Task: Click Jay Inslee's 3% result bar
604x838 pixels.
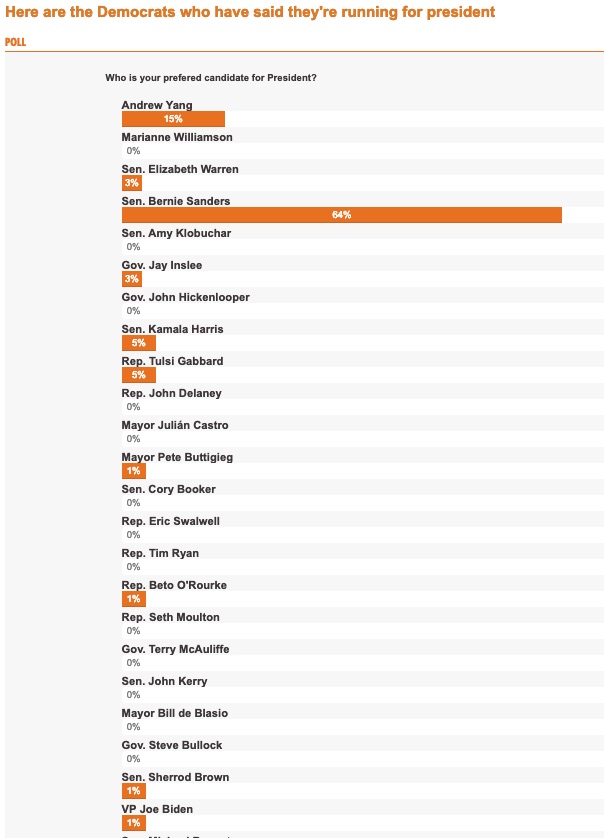Action: tap(132, 279)
